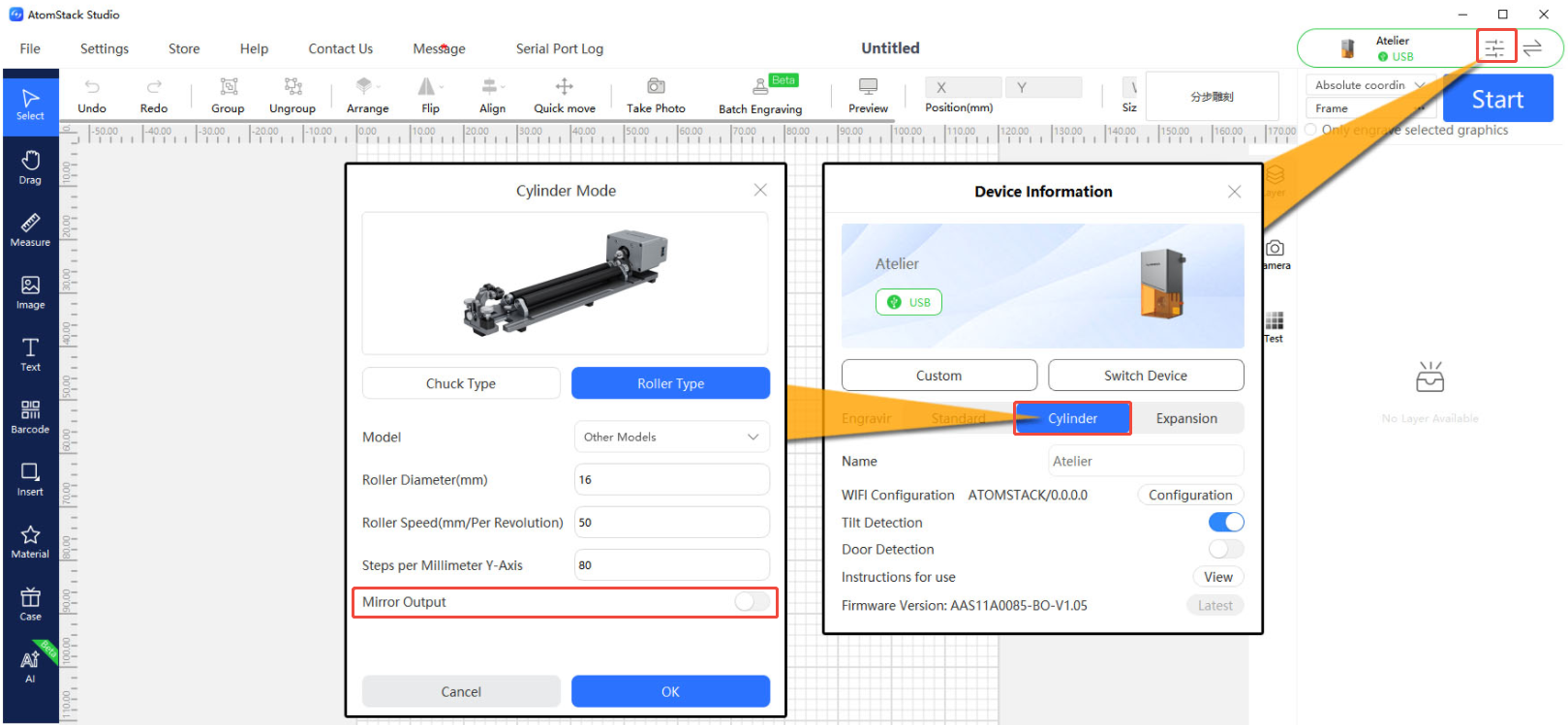Switch to the Expansion tab
This screenshot has height=725, width=1568.
click(x=1186, y=418)
